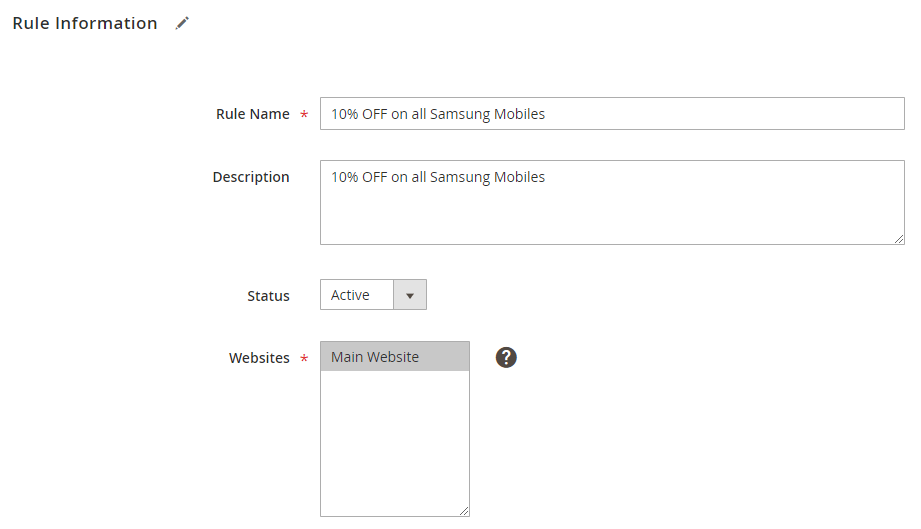
Task: Click the Status field label
Action: point(268,296)
